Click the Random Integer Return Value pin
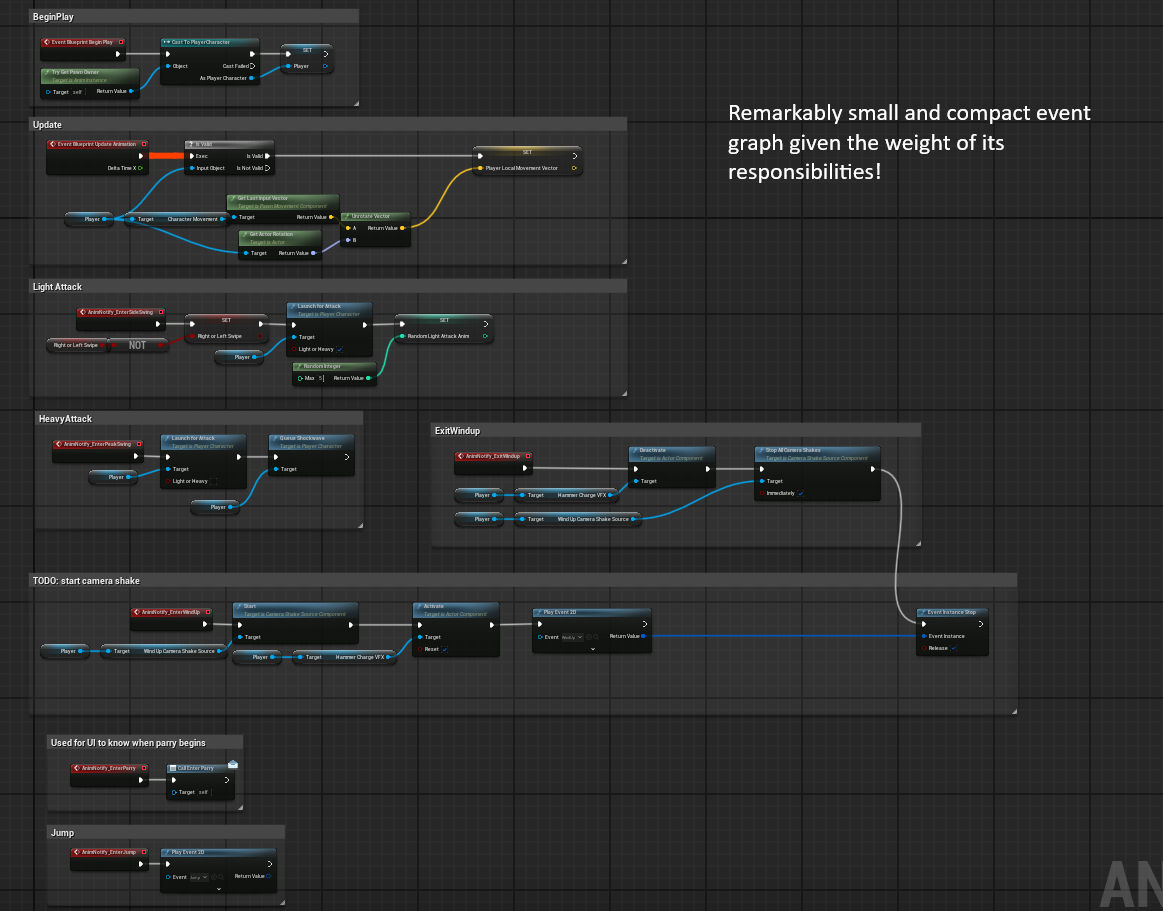Screen dimensions: 1163x911 (x=368, y=378)
